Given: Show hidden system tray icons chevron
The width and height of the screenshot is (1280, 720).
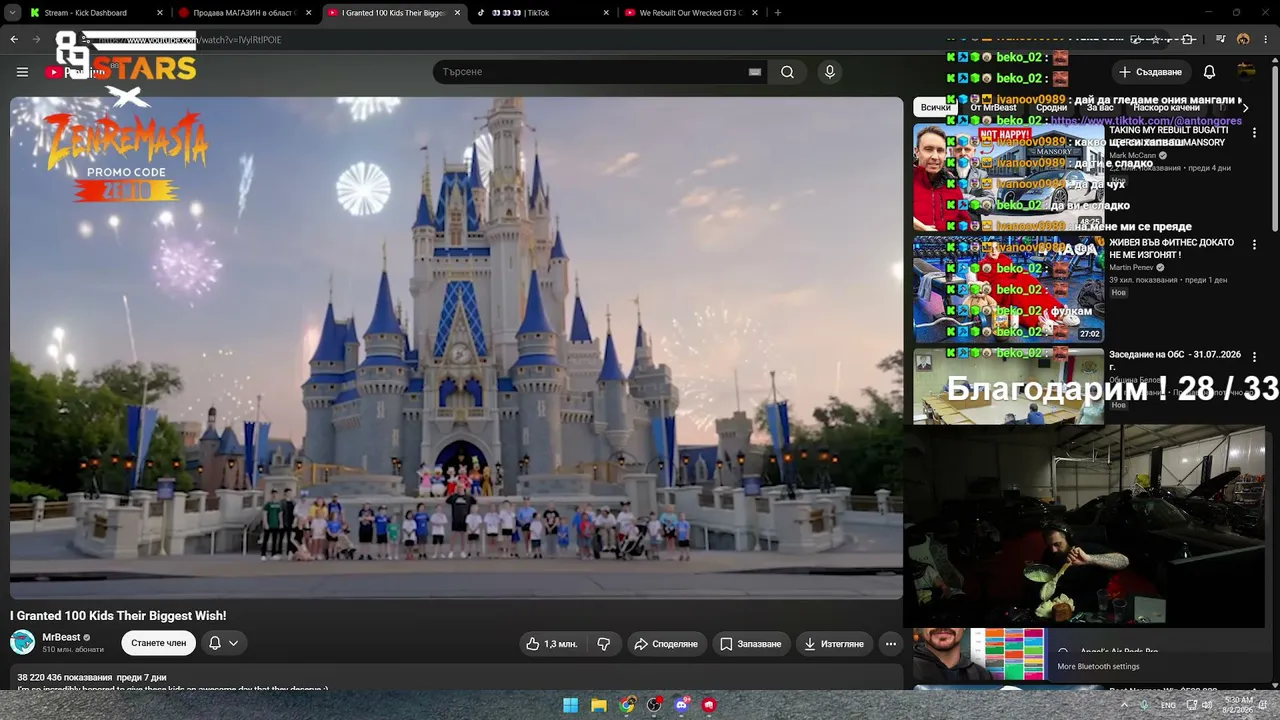Looking at the screenshot, I should tap(1124, 705).
